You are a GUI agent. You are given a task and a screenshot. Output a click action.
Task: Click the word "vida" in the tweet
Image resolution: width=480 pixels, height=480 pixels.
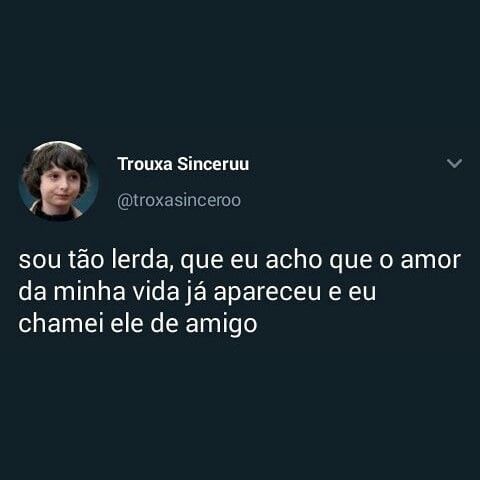point(156,292)
